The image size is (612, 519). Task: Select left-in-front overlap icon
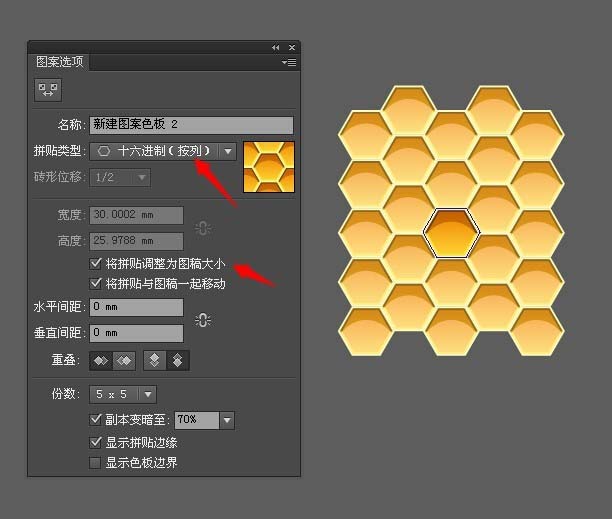(x=101, y=361)
